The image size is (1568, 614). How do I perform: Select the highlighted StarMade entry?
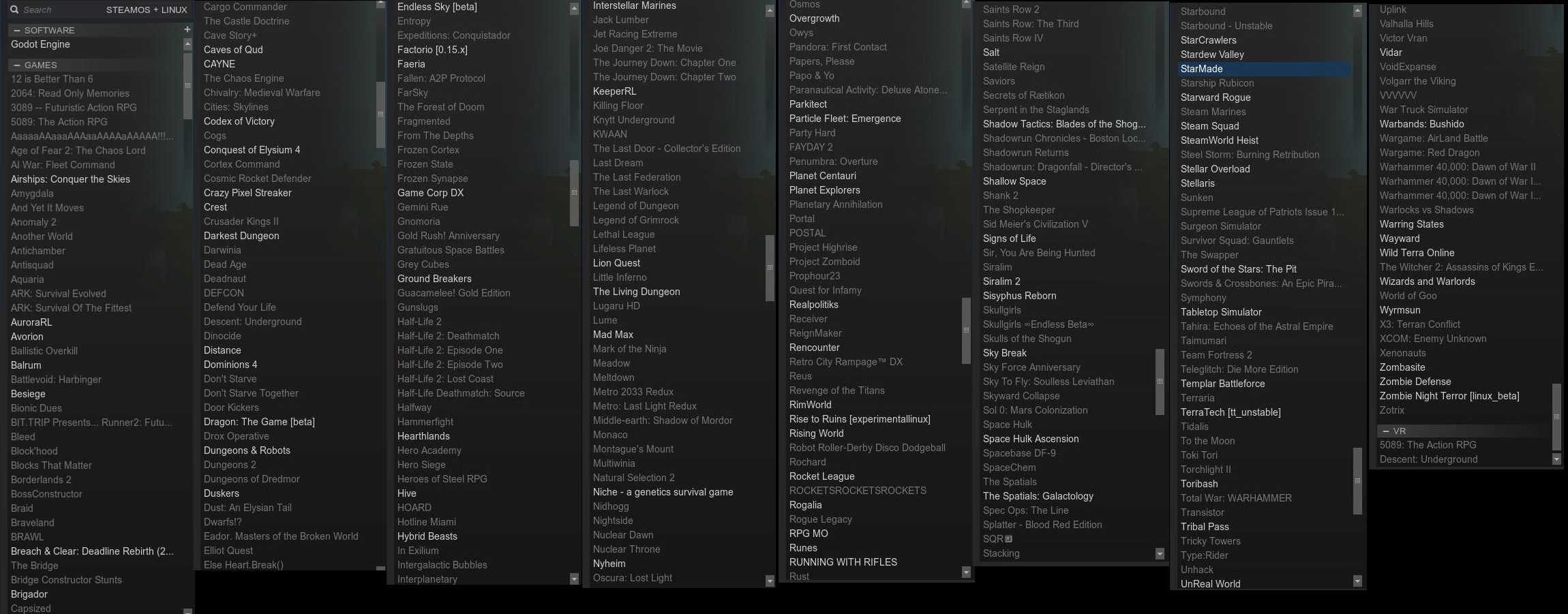[x=1265, y=69]
